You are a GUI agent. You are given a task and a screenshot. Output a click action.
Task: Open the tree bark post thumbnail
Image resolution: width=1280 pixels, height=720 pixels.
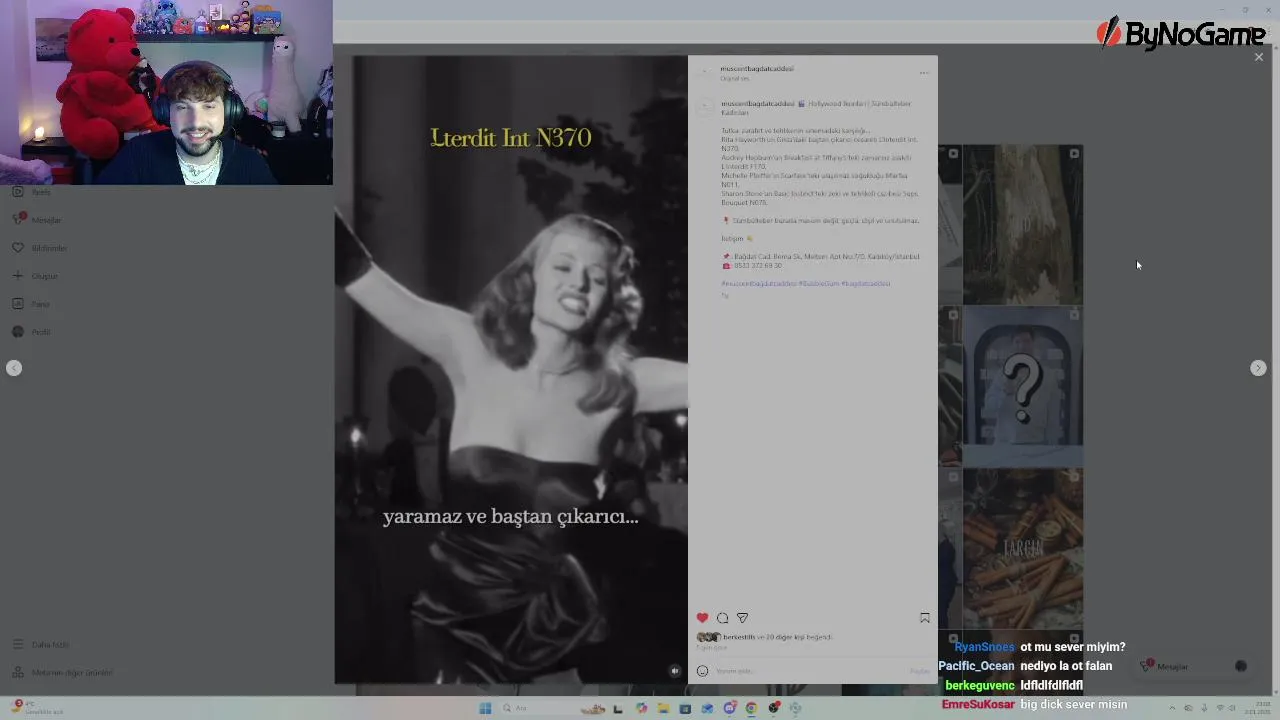1022,224
